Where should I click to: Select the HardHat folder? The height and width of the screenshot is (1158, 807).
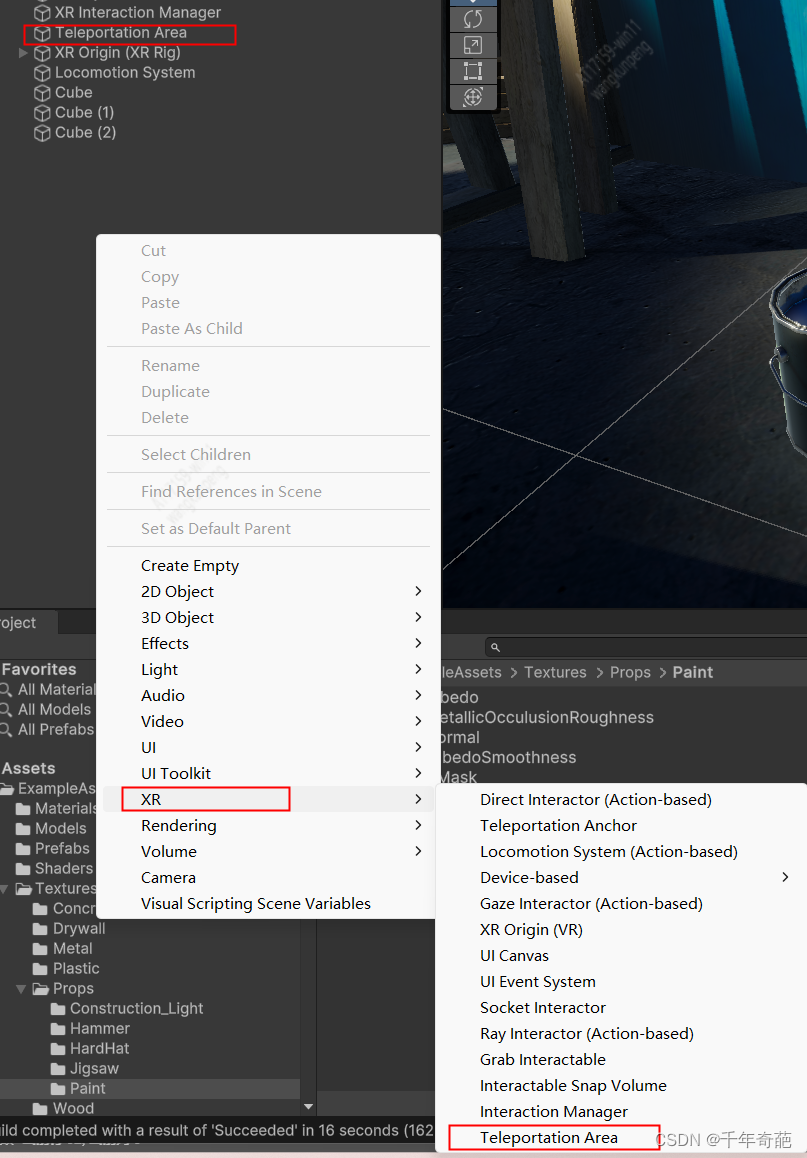[x=100, y=1048]
